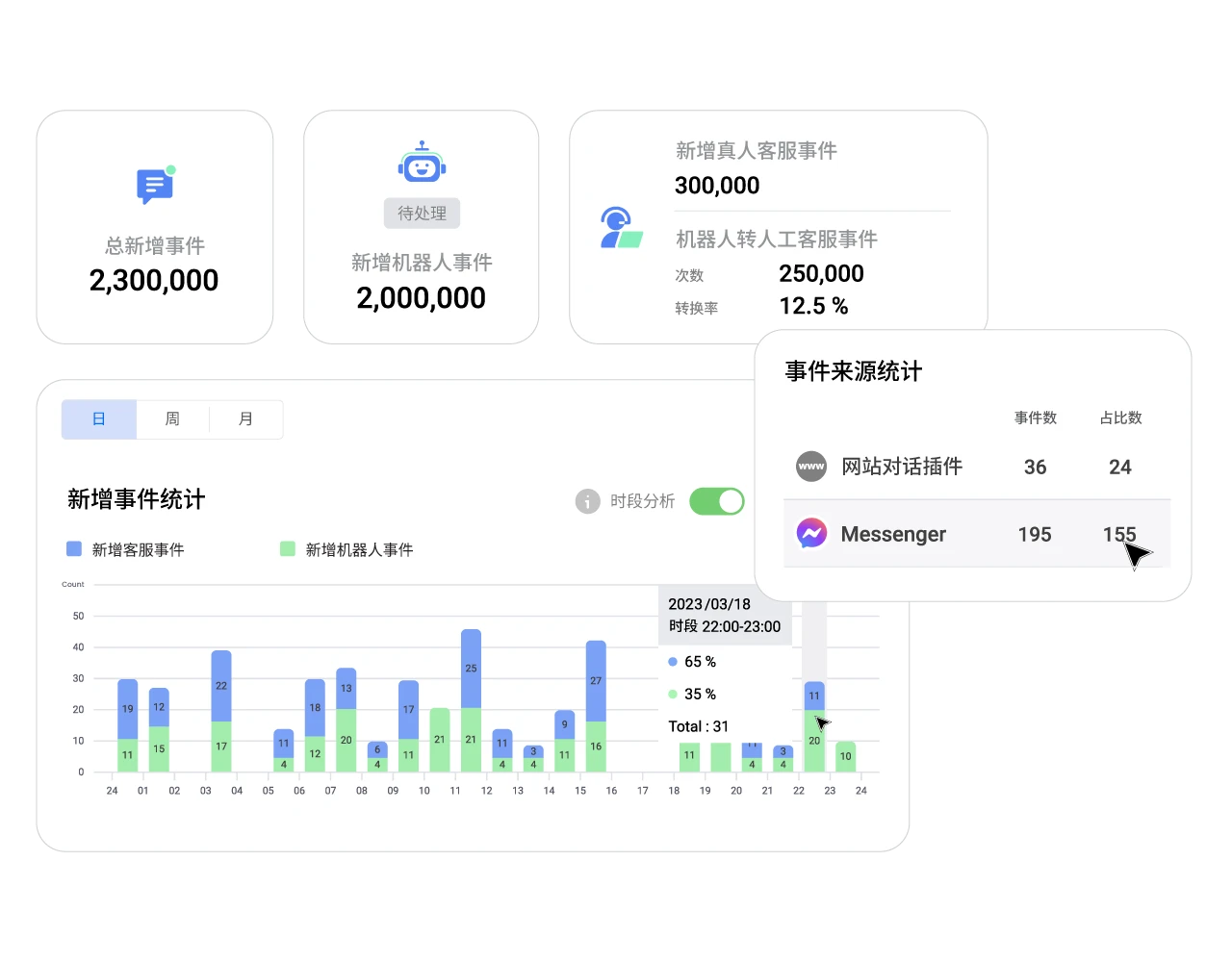The width and height of the screenshot is (1232, 962).
Task: Click the 事件数 column header
Action: point(1035,418)
